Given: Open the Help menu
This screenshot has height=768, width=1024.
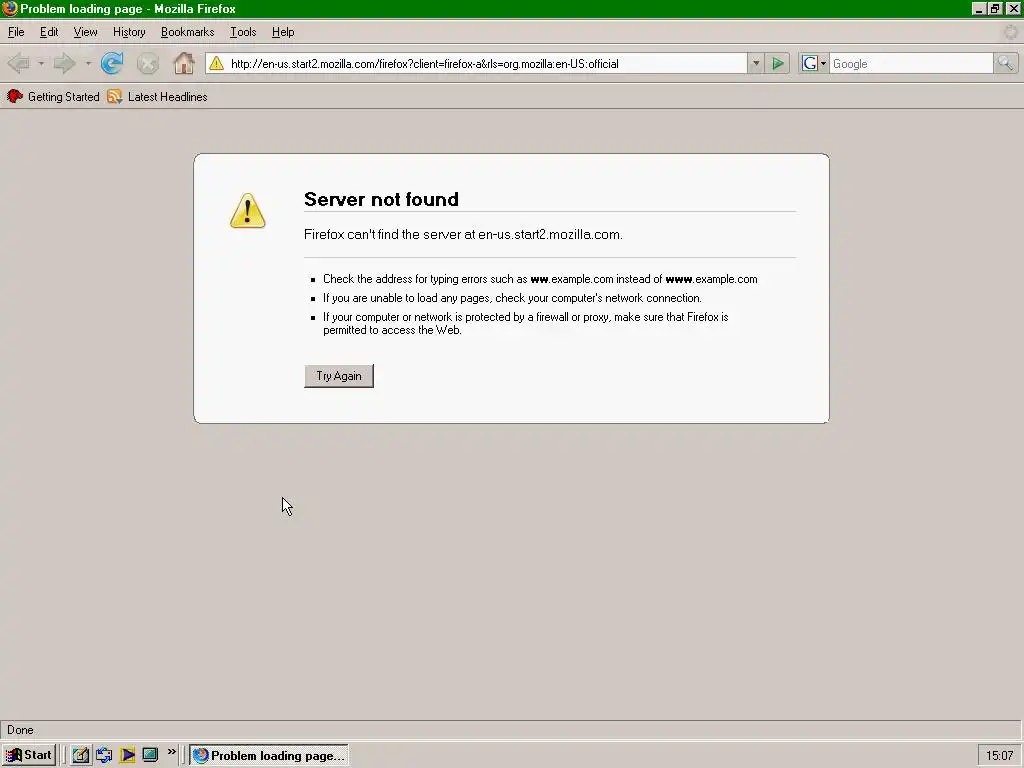Looking at the screenshot, I should tap(283, 32).
